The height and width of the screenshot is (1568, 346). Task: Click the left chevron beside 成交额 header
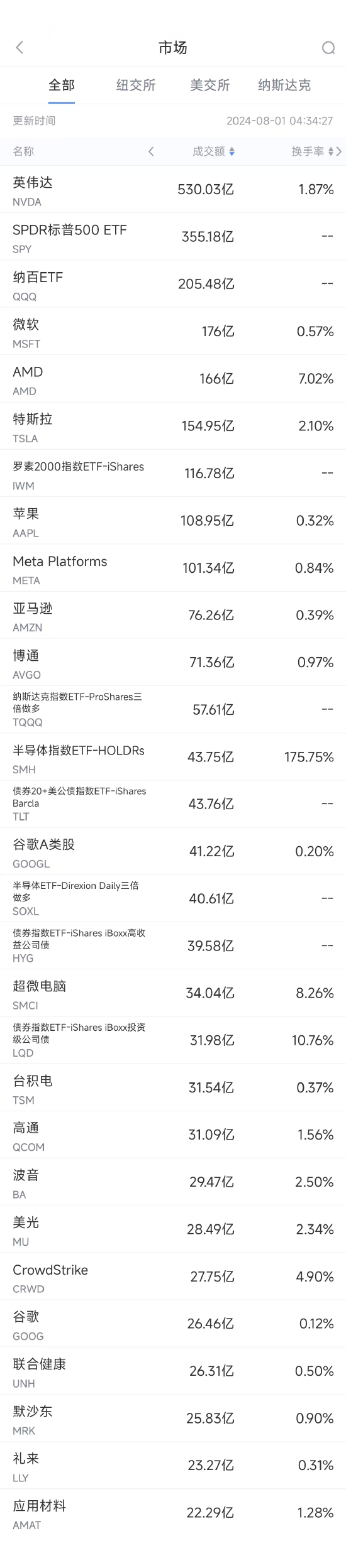(151, 151)
